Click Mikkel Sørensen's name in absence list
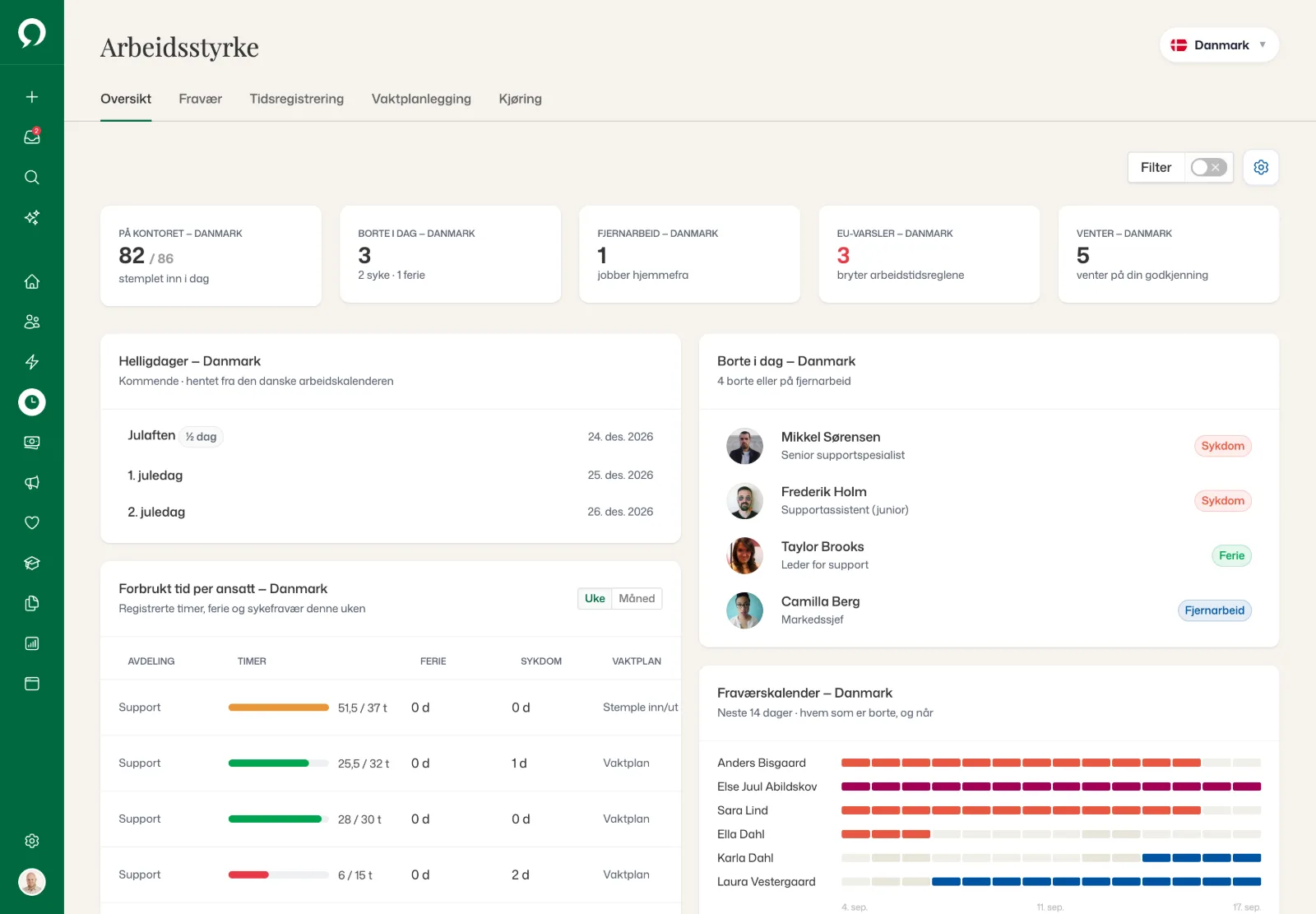 pos(831,437)
